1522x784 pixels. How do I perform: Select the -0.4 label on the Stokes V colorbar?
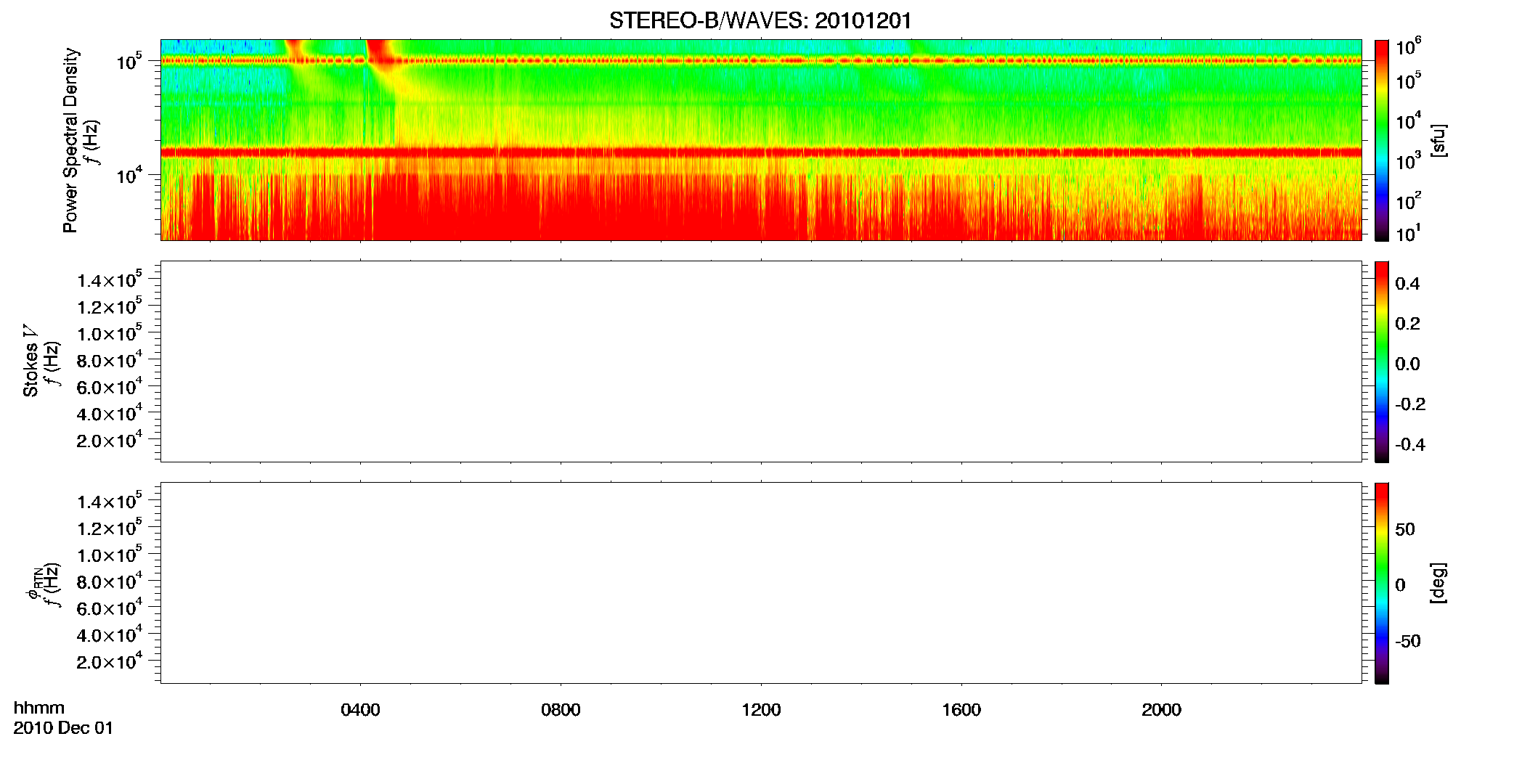click(1410, 445)
